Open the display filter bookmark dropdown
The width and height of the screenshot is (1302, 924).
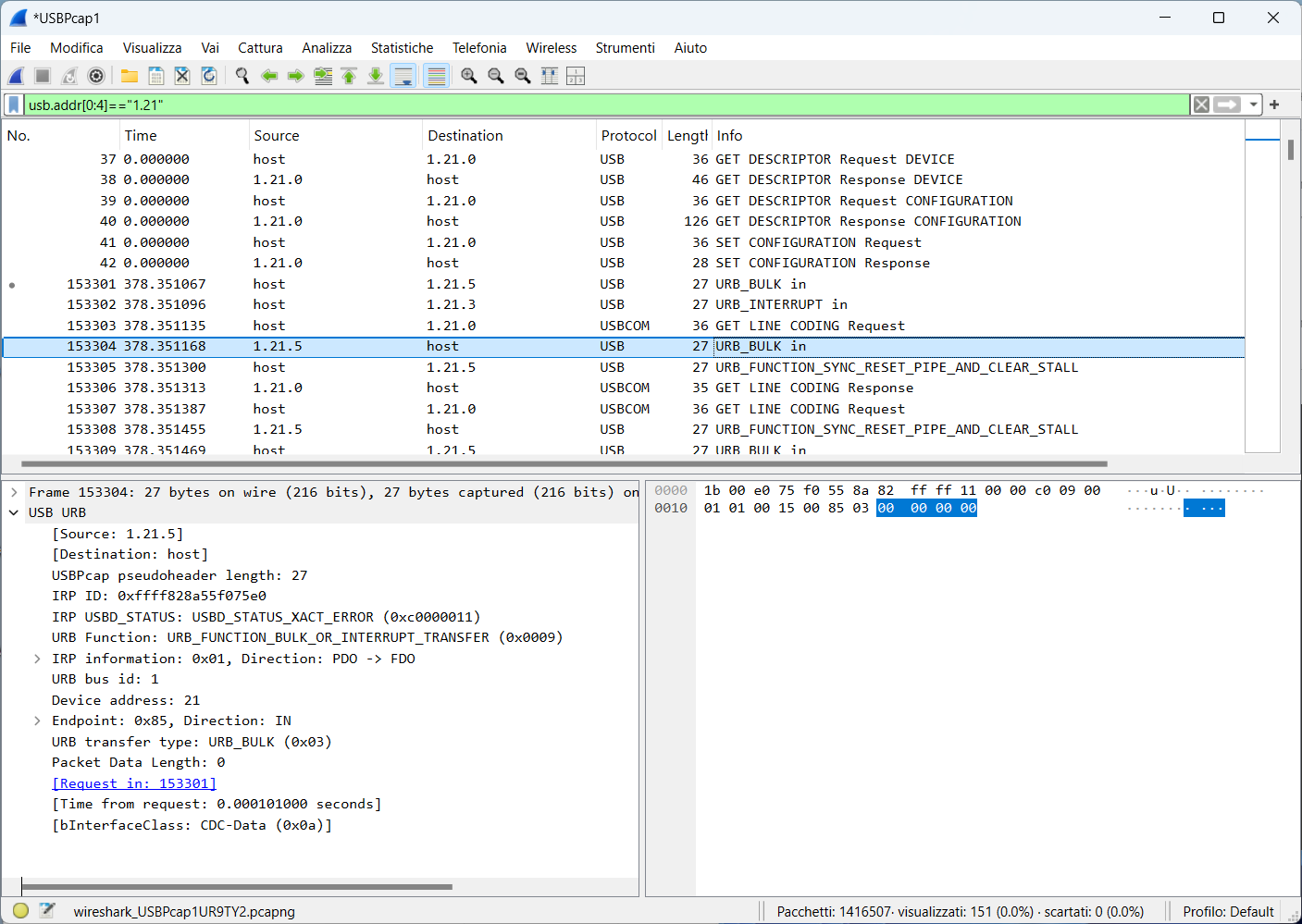pos(12,104)
